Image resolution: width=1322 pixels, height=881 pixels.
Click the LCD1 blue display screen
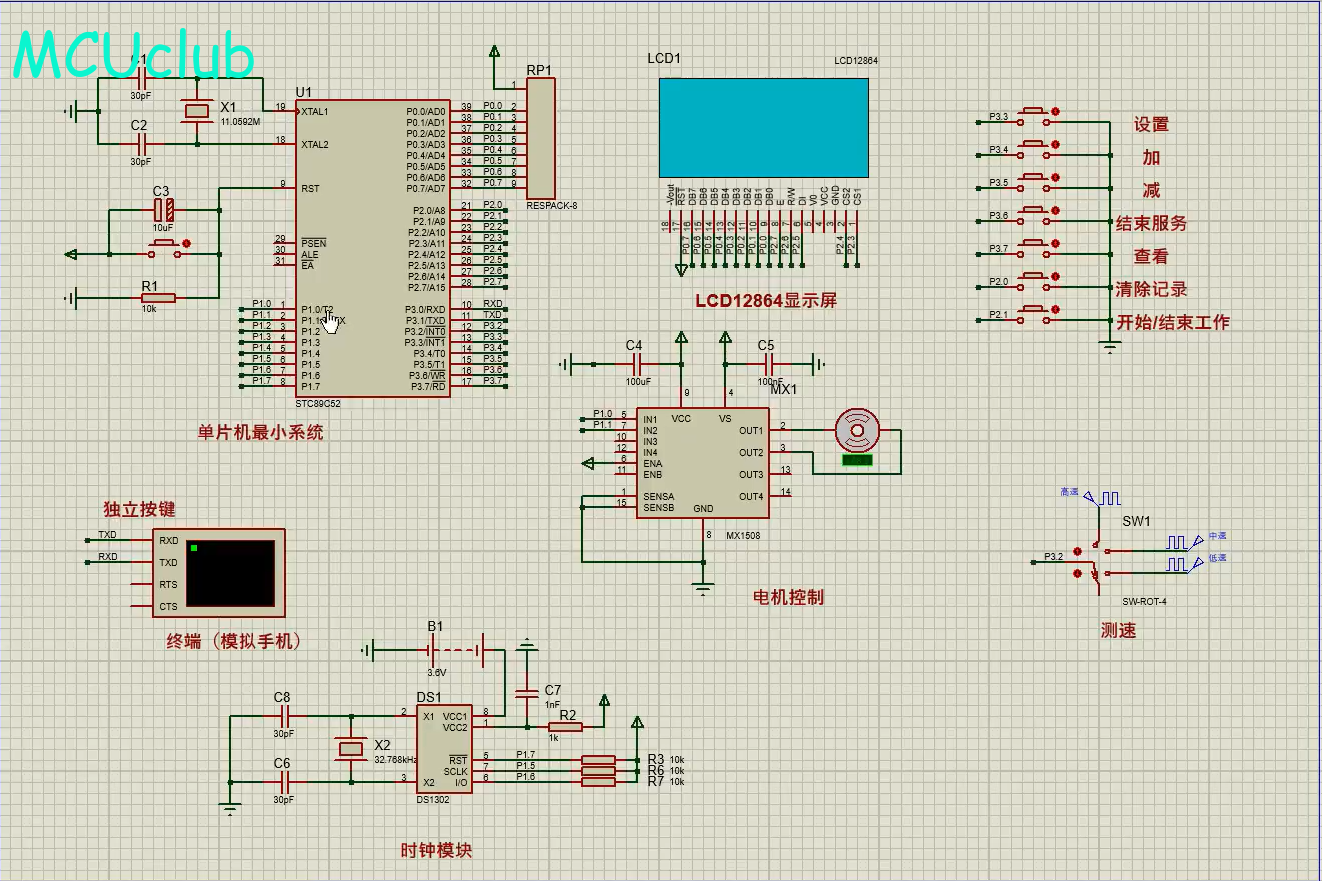click(764, 127)
